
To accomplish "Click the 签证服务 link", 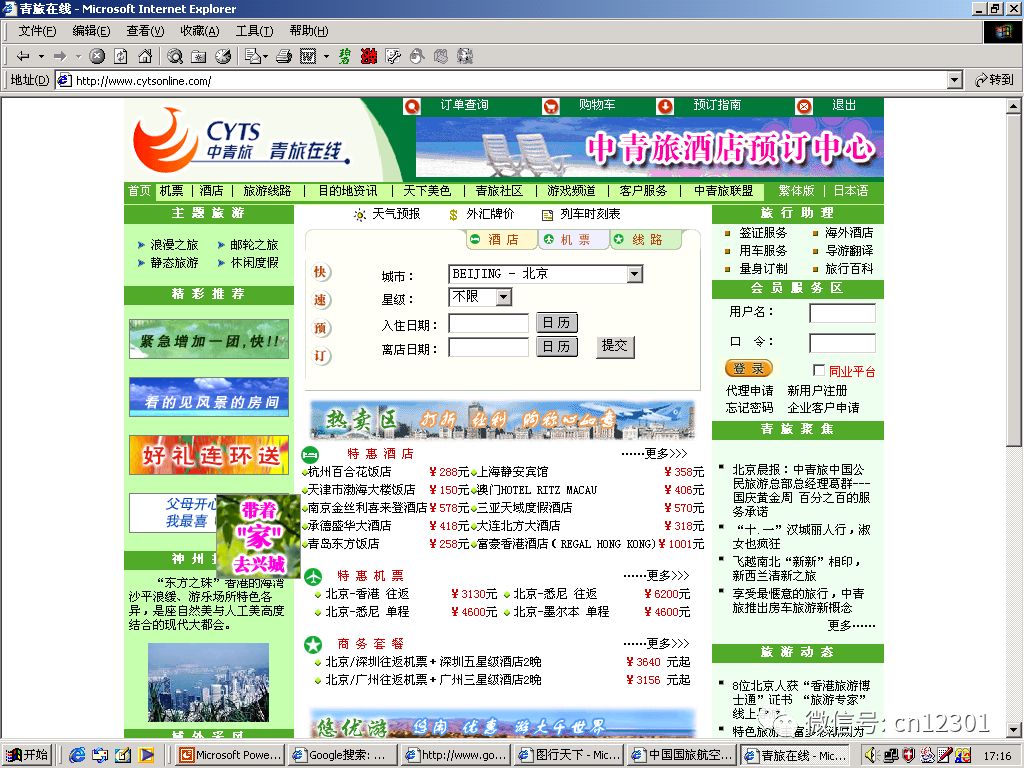I will coord(763,232).
